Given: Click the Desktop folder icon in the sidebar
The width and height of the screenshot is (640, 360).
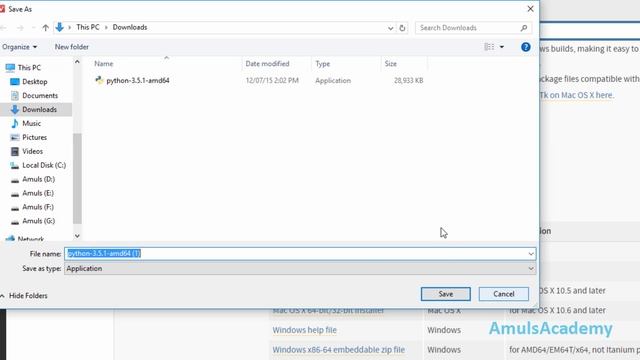Looking at the screenshot, I should point(15,82).
